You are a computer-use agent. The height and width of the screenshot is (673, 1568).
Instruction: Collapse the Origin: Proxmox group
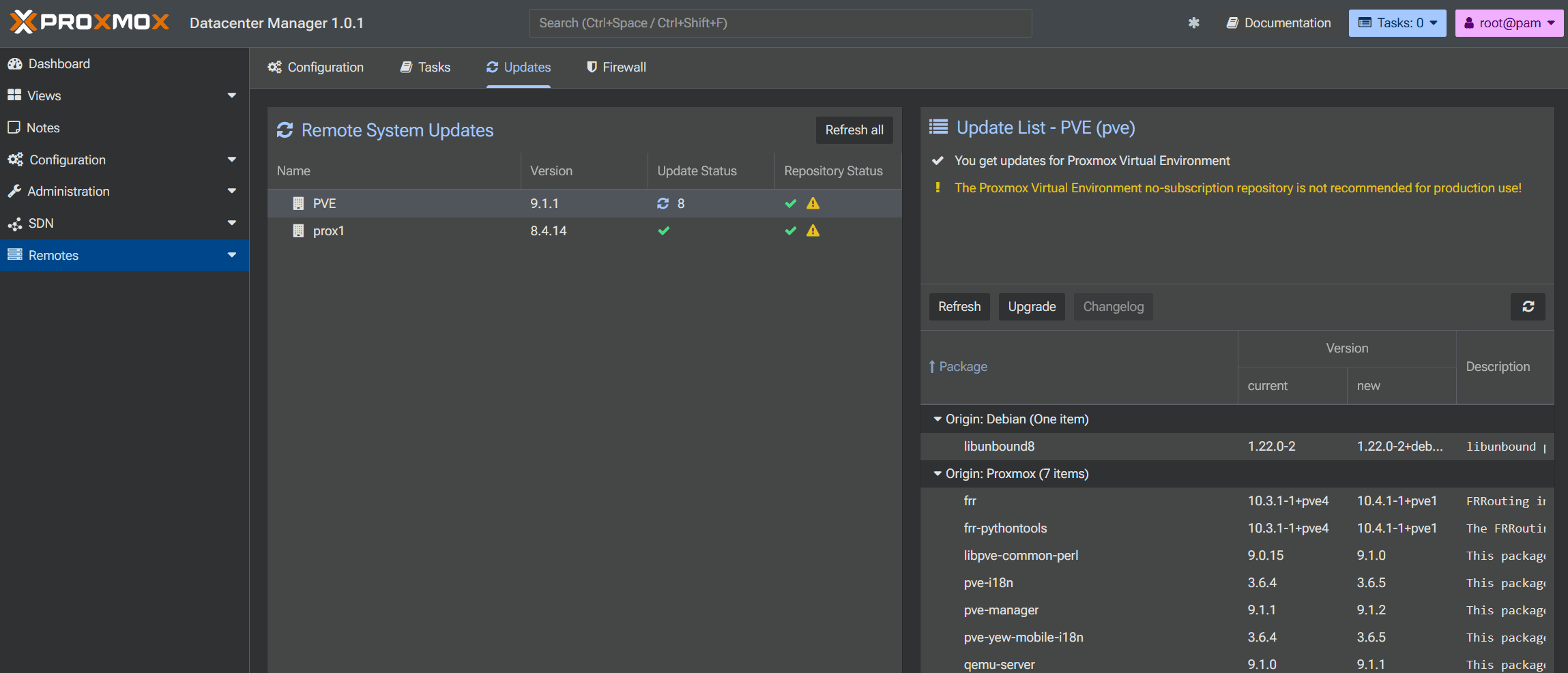(x=938, y=473)
